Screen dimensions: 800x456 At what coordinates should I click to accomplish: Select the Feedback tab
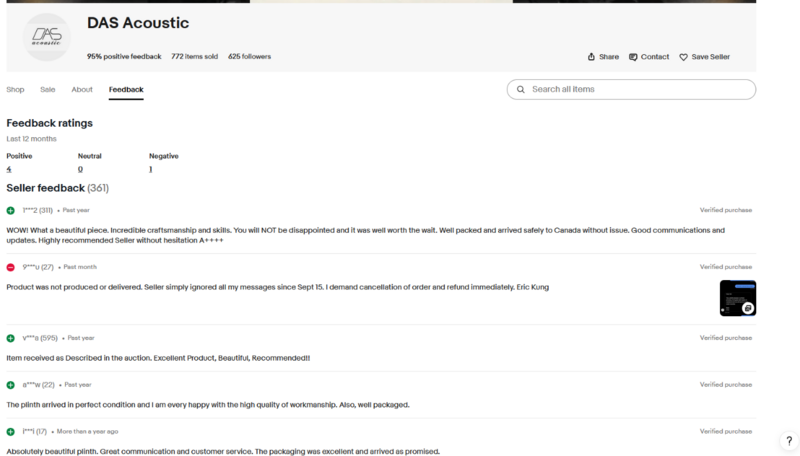click(x=126, y=90)
